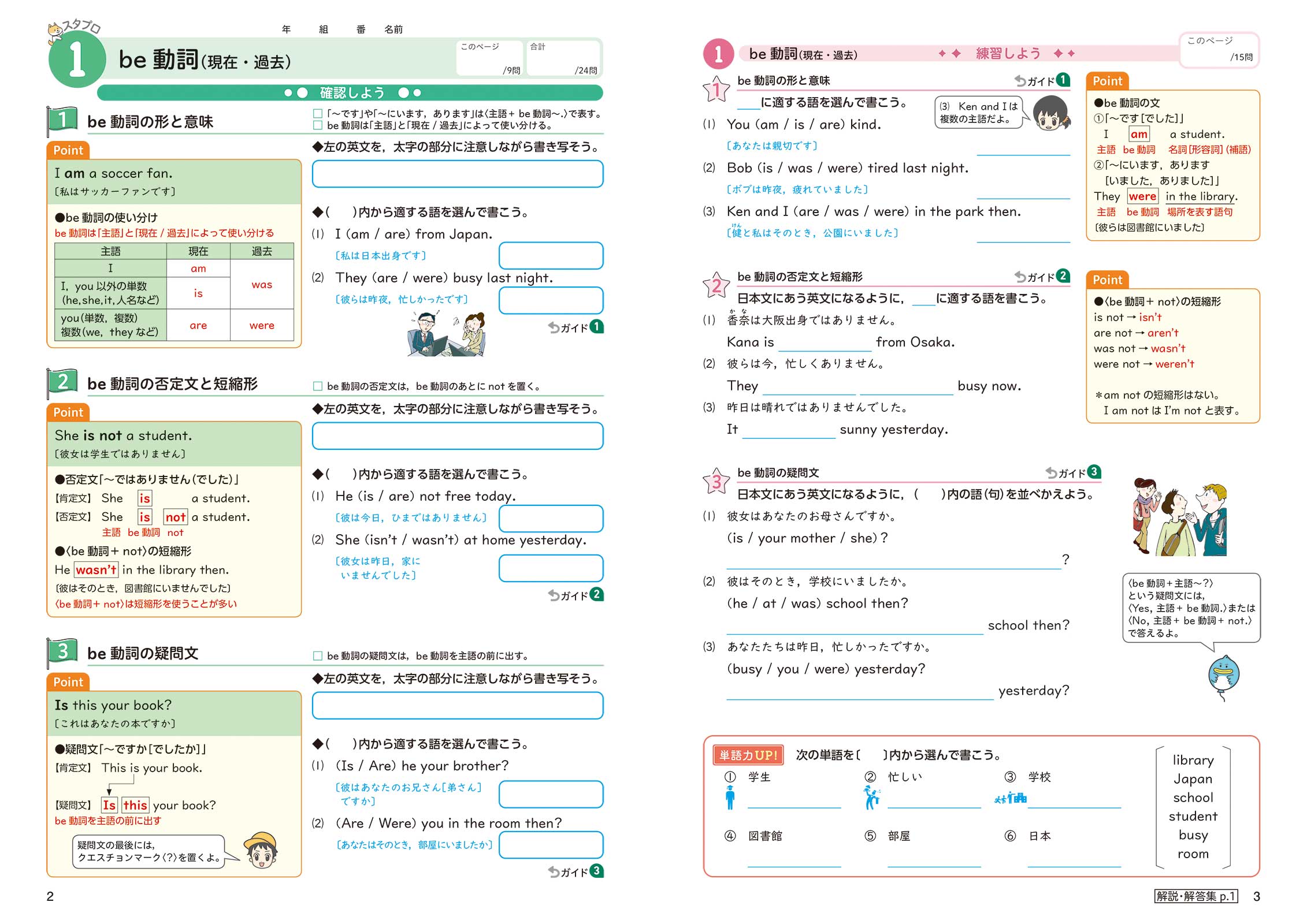Click the word busy in the word list
This screenshot has width=1307, height=924.
[1193, 835]
